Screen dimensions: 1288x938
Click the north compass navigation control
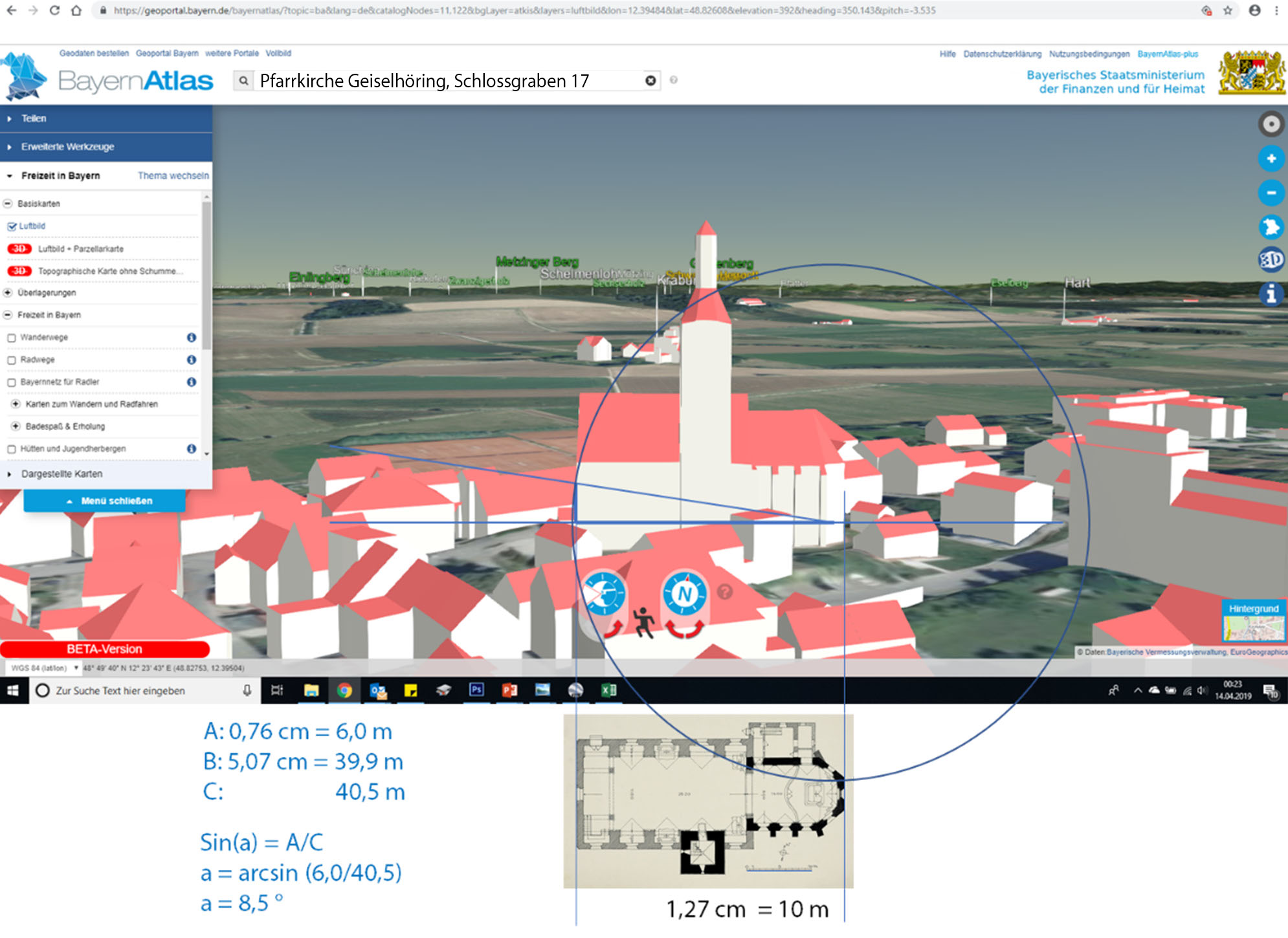tap(684, 594)
